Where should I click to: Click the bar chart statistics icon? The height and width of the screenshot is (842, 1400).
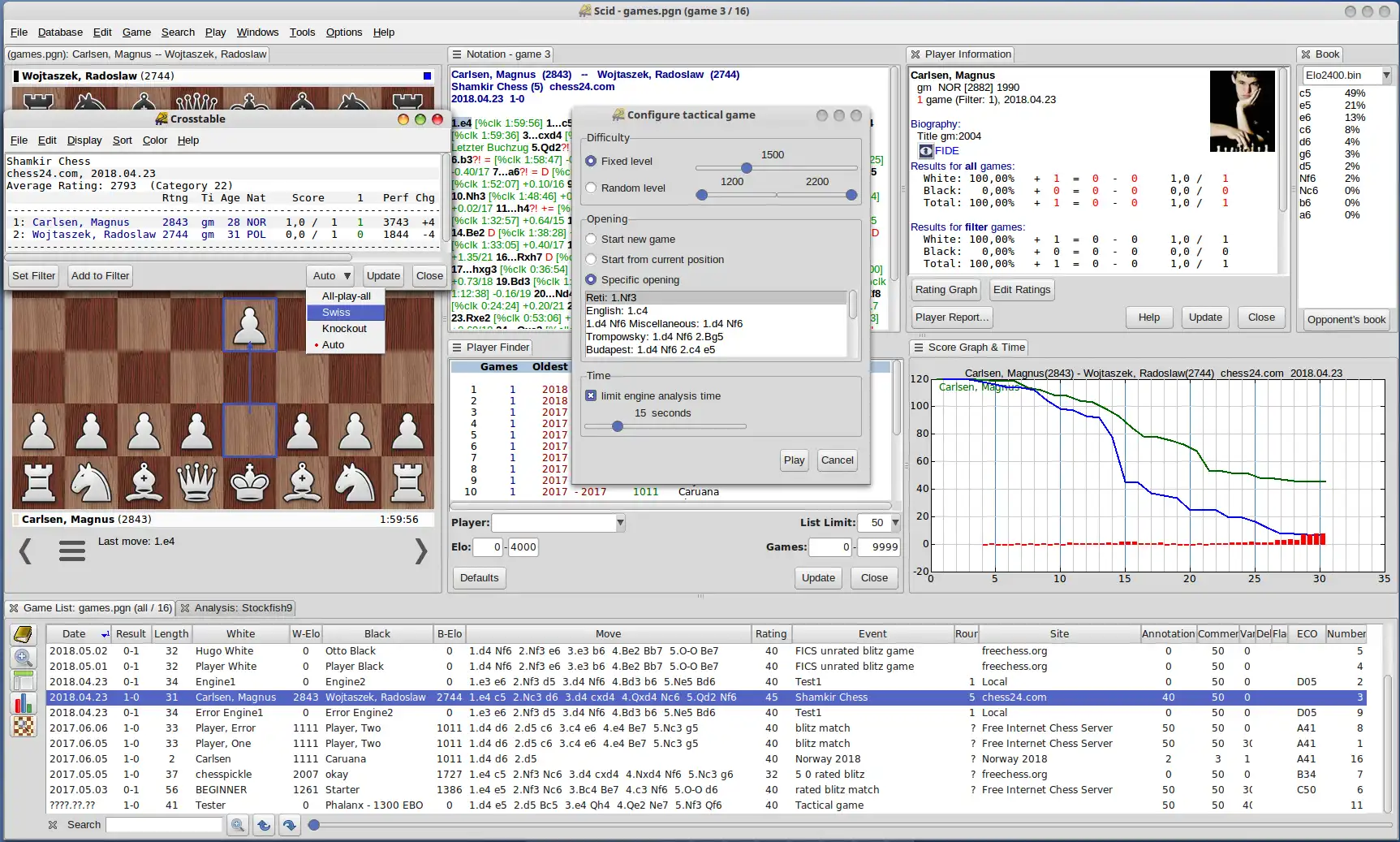(x=24, y=703)
